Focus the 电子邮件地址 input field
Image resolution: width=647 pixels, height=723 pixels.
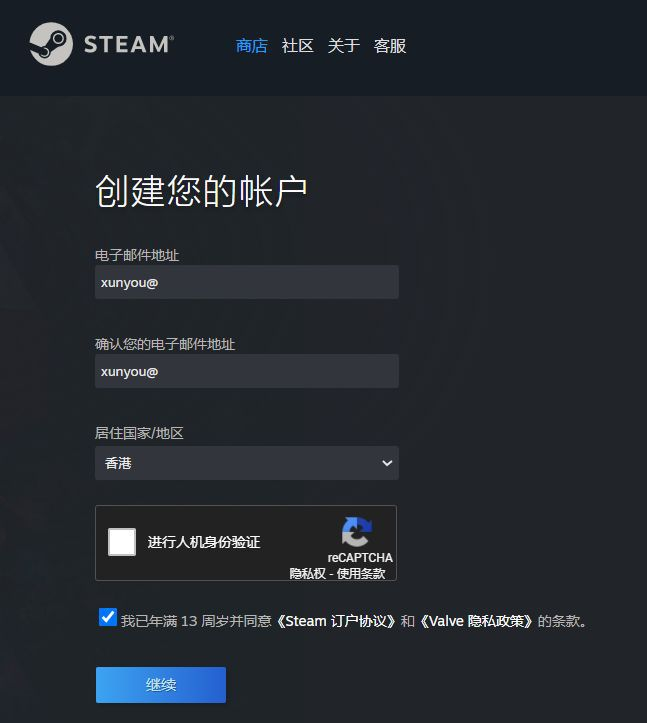tap(247, 282)
